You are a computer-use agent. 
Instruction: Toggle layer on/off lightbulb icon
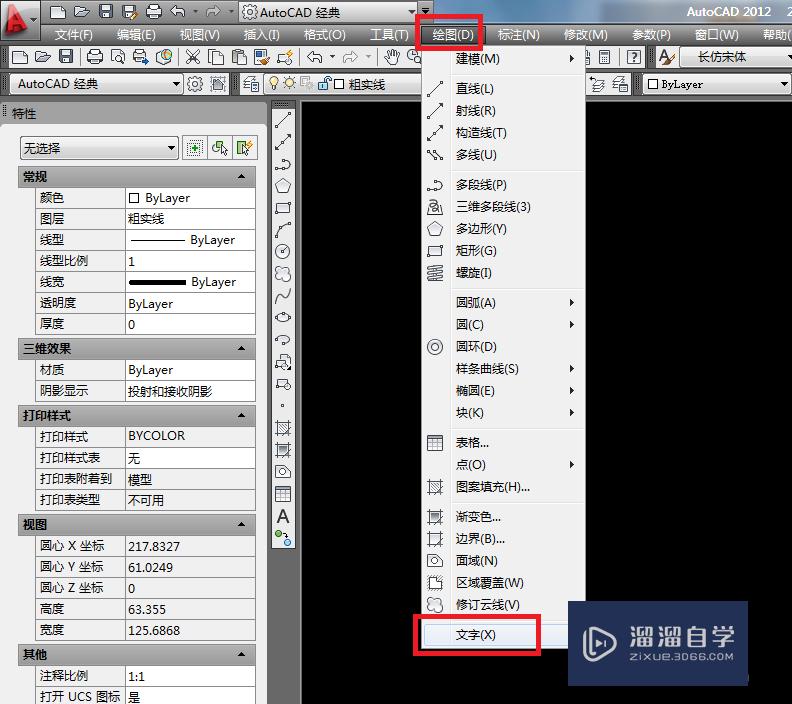[273, 83]
